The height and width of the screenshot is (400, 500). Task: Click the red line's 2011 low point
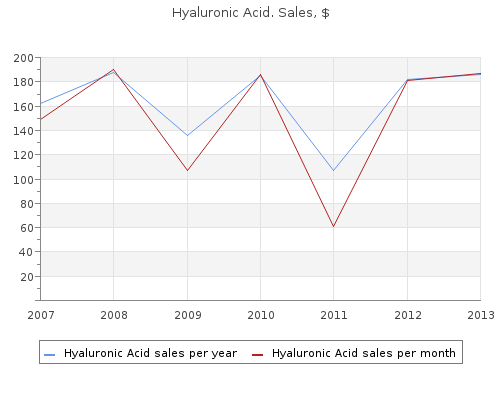334,227
